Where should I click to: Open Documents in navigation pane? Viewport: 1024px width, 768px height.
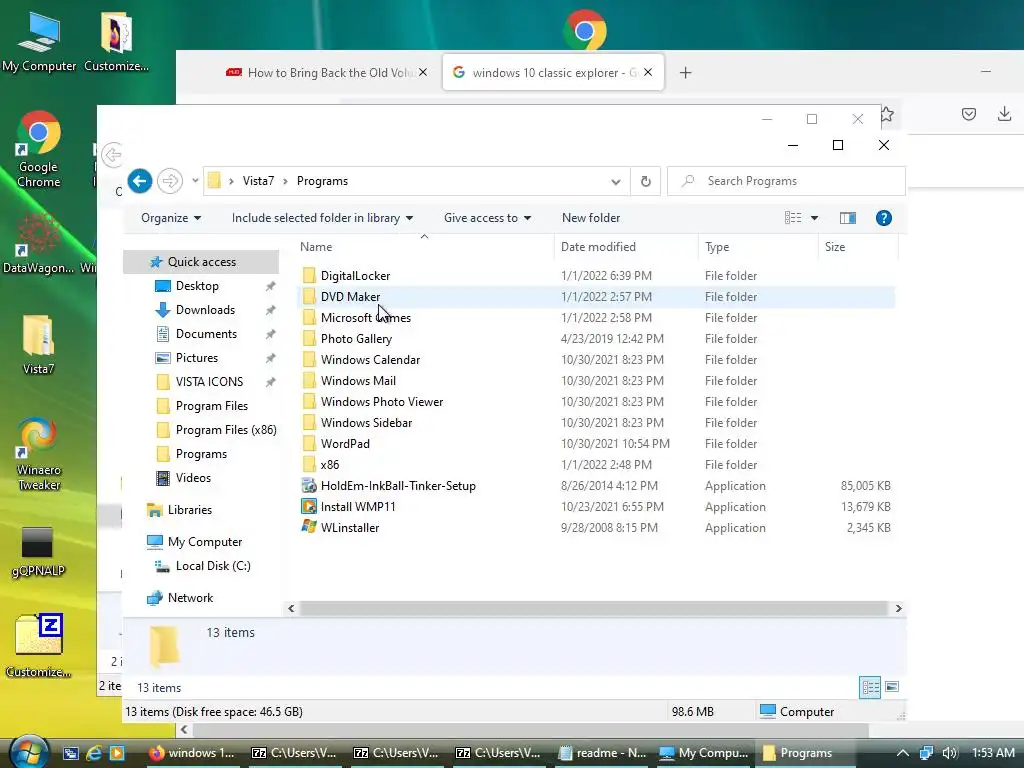coord(206,334)
